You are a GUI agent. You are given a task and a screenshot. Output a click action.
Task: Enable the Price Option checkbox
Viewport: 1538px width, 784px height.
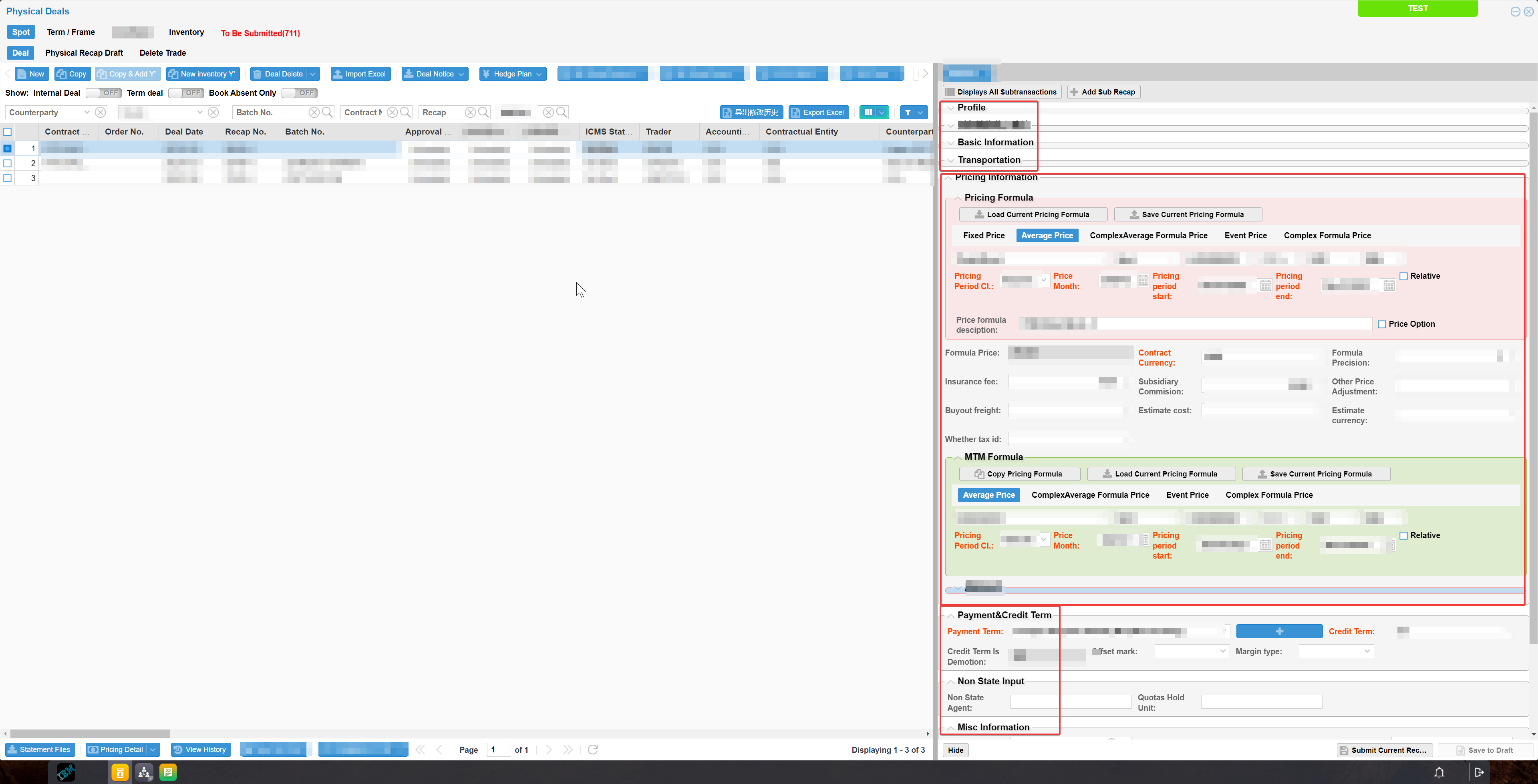tap(1381, 324)
